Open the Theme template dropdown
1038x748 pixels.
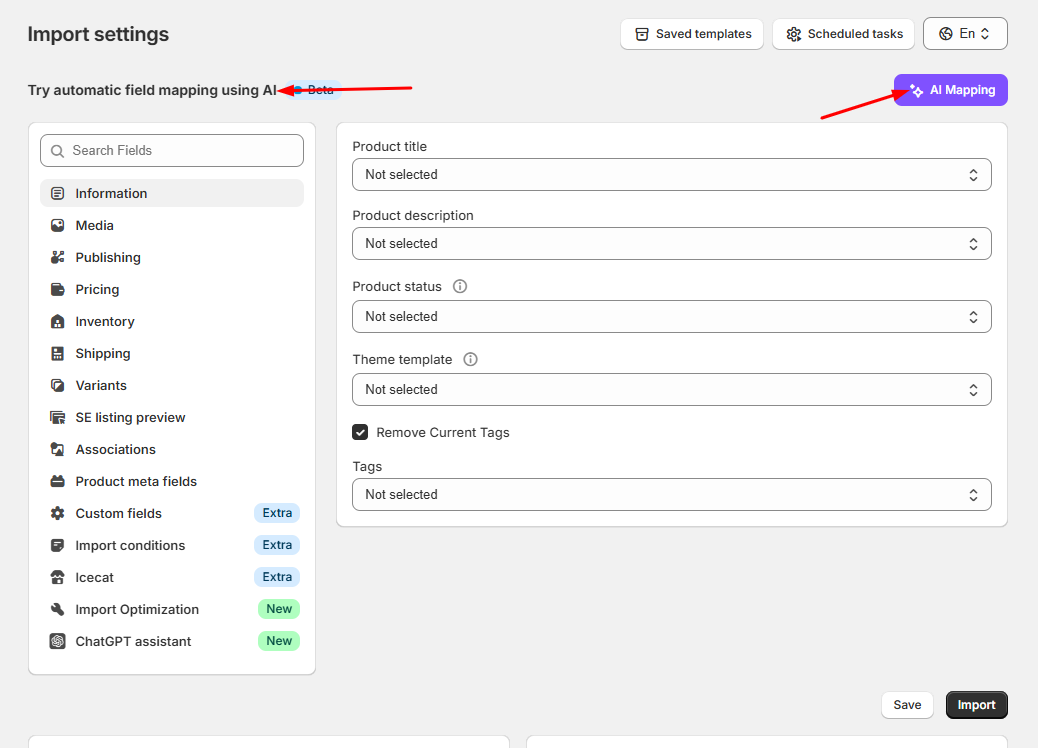pyautogui.click(x=671, y=389)
